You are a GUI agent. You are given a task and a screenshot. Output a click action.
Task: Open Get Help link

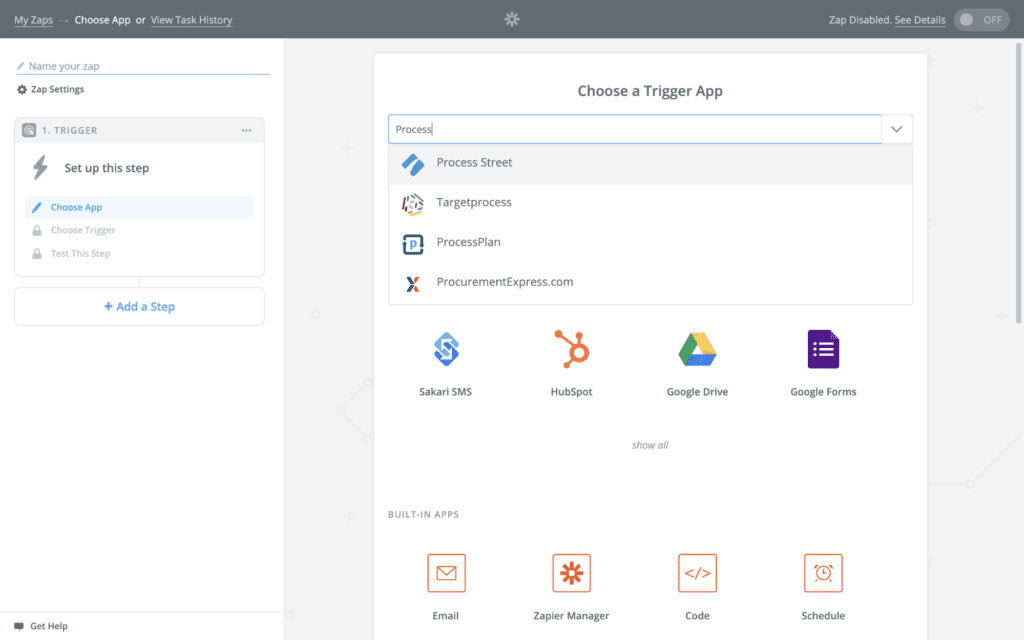tap(49, 626)
